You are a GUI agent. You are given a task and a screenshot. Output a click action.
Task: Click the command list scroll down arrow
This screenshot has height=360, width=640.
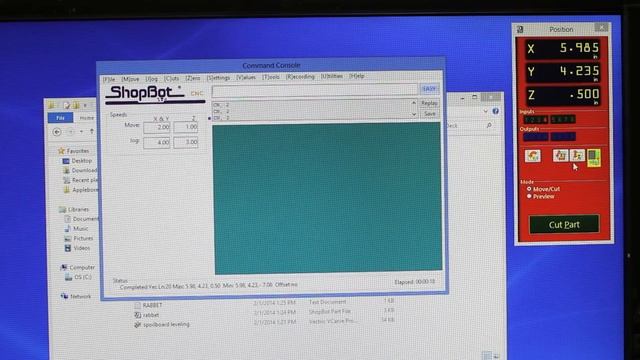click(413, 115)
